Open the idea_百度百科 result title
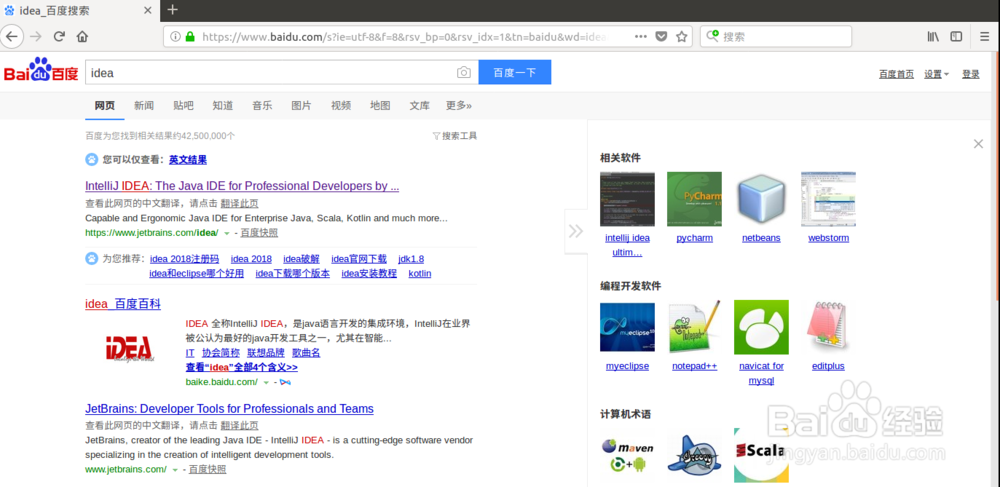 click(123, 304)
